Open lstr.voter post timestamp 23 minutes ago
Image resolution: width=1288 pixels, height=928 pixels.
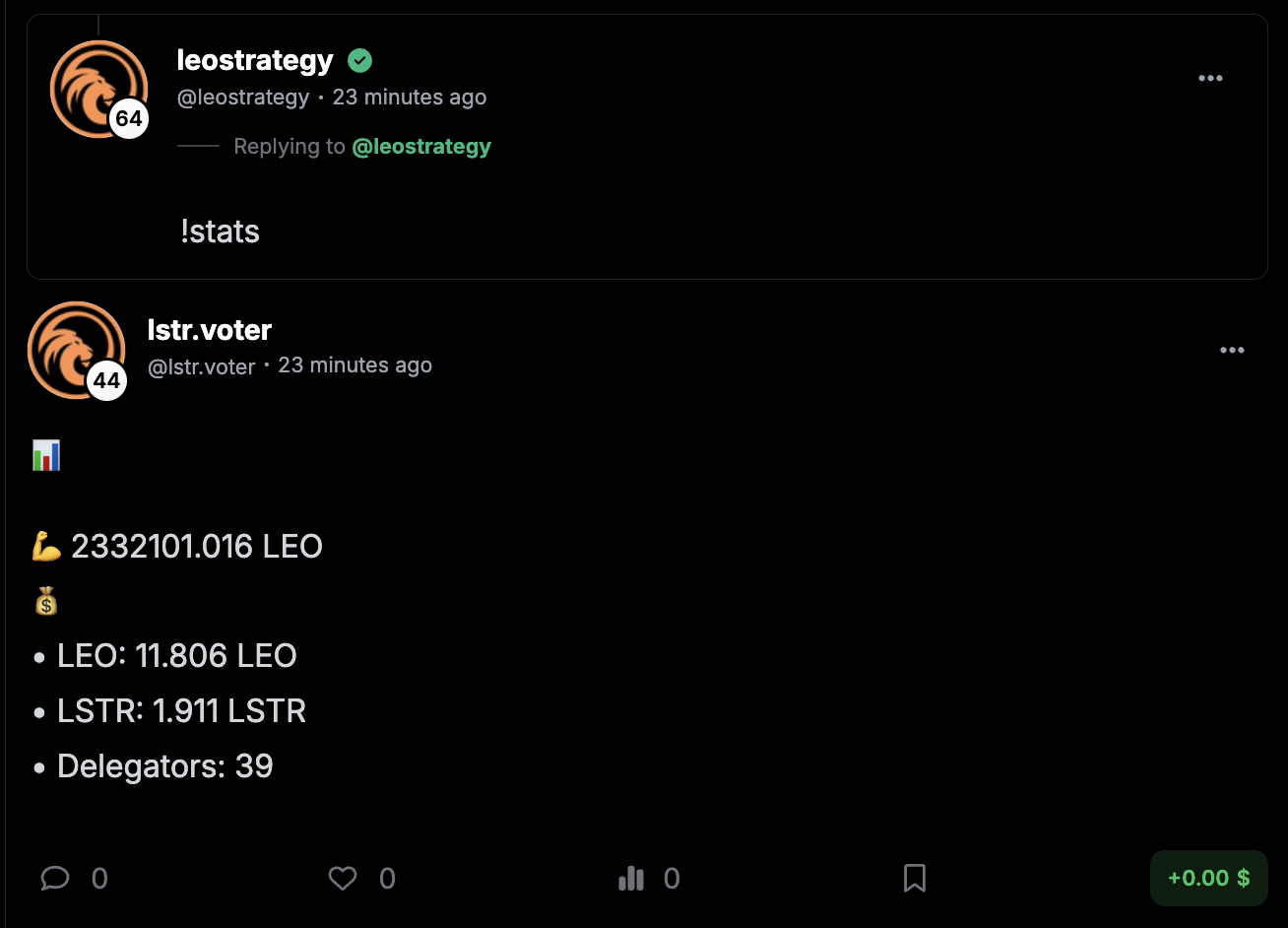355,365
